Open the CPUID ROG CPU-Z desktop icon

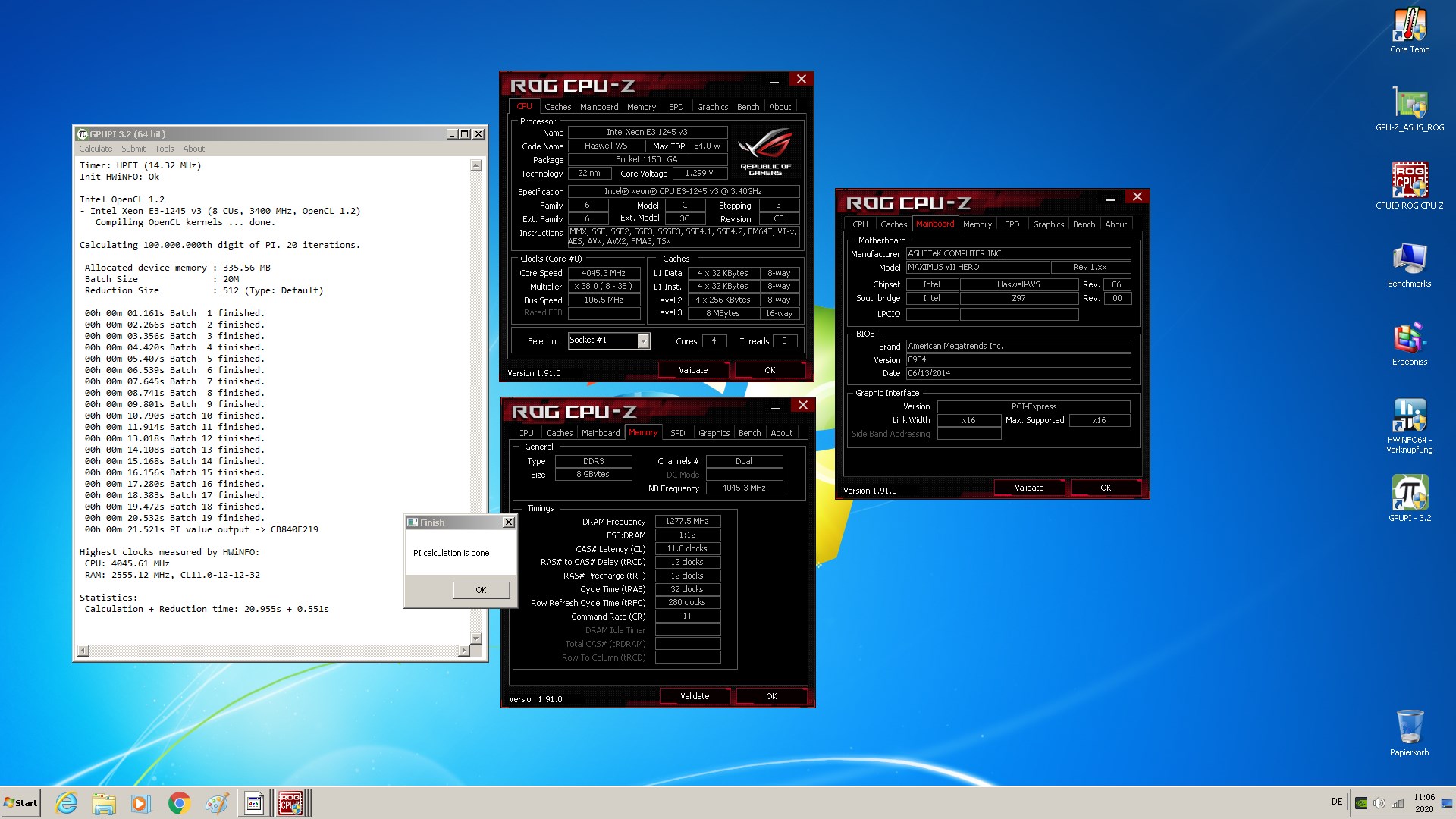[1409, 187]
